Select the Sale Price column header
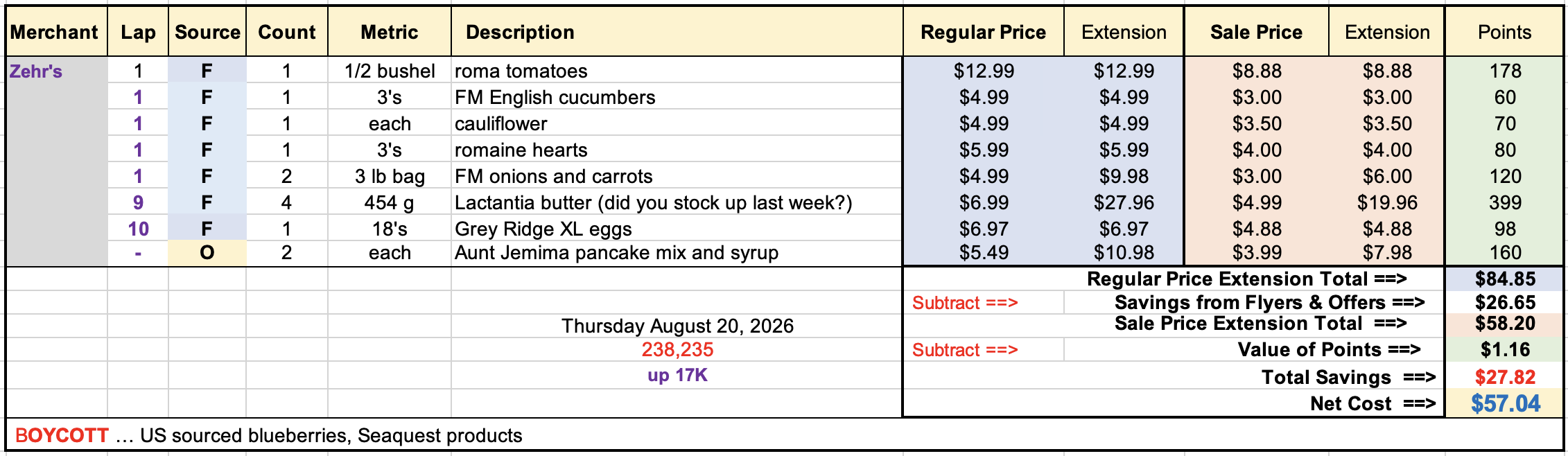This screenshot has height=456, width=1568. click(1256, 32)
